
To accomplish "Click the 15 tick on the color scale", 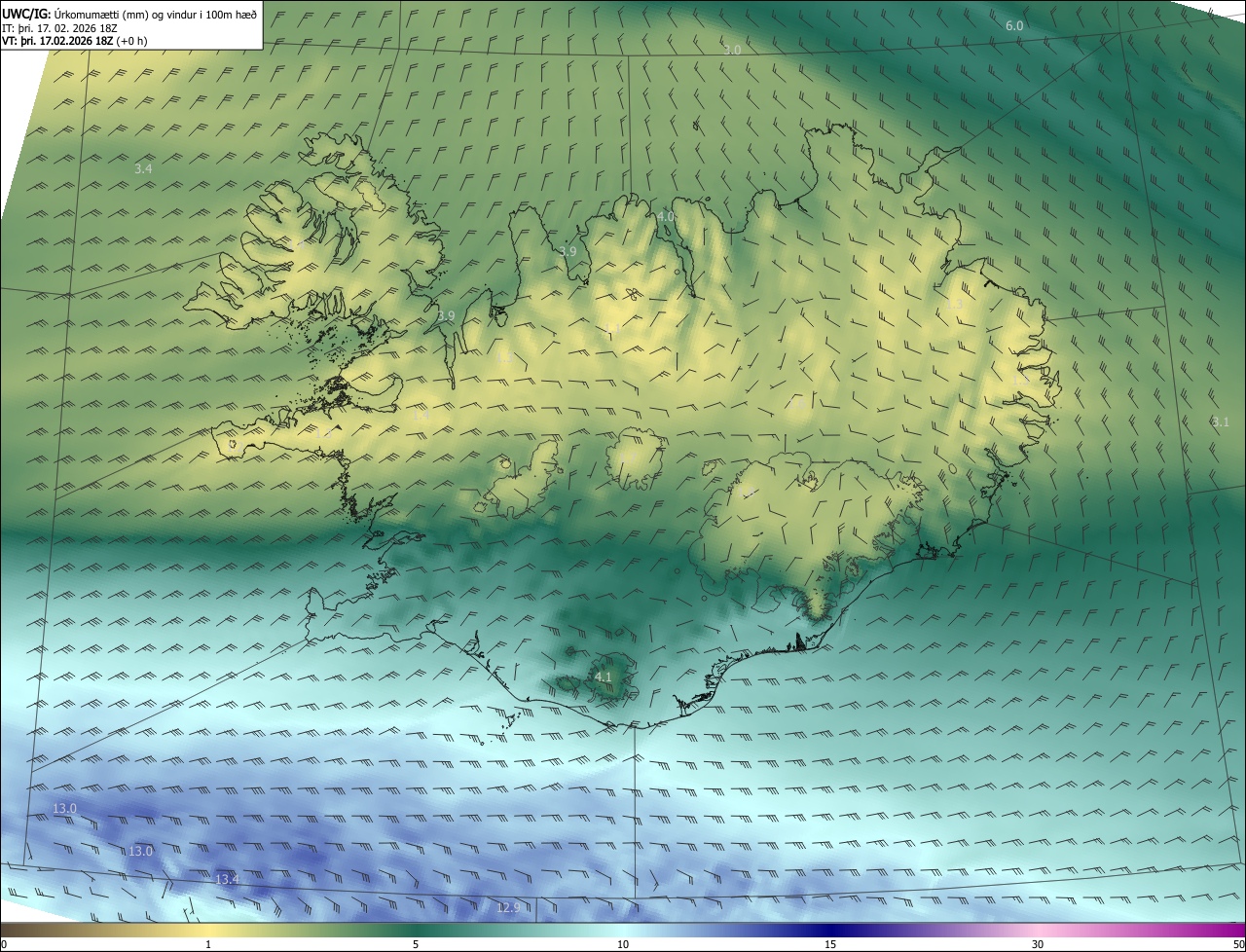I will 830,944.
